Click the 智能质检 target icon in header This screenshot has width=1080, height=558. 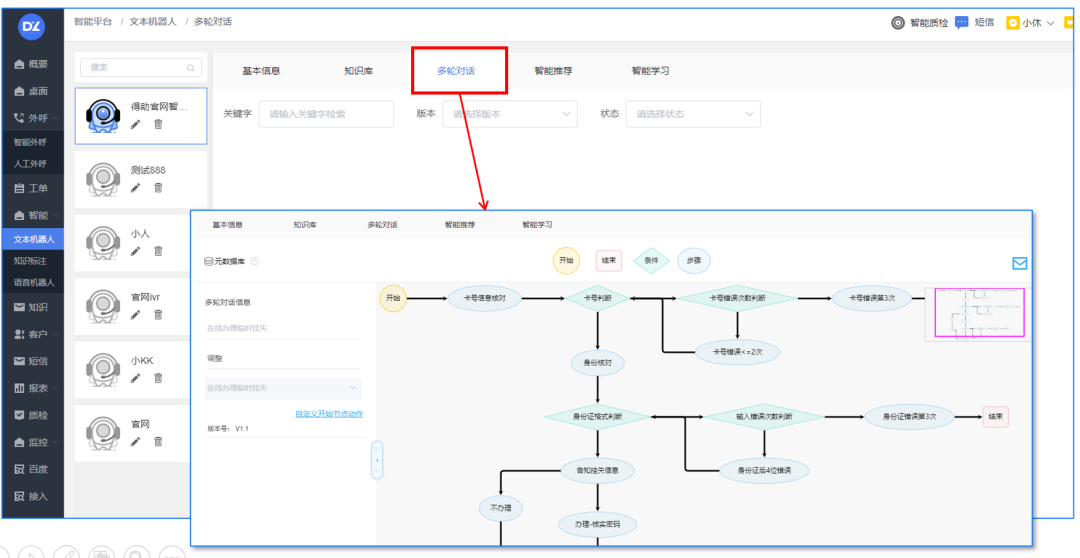pyautogui.click(x=898, y=23)
